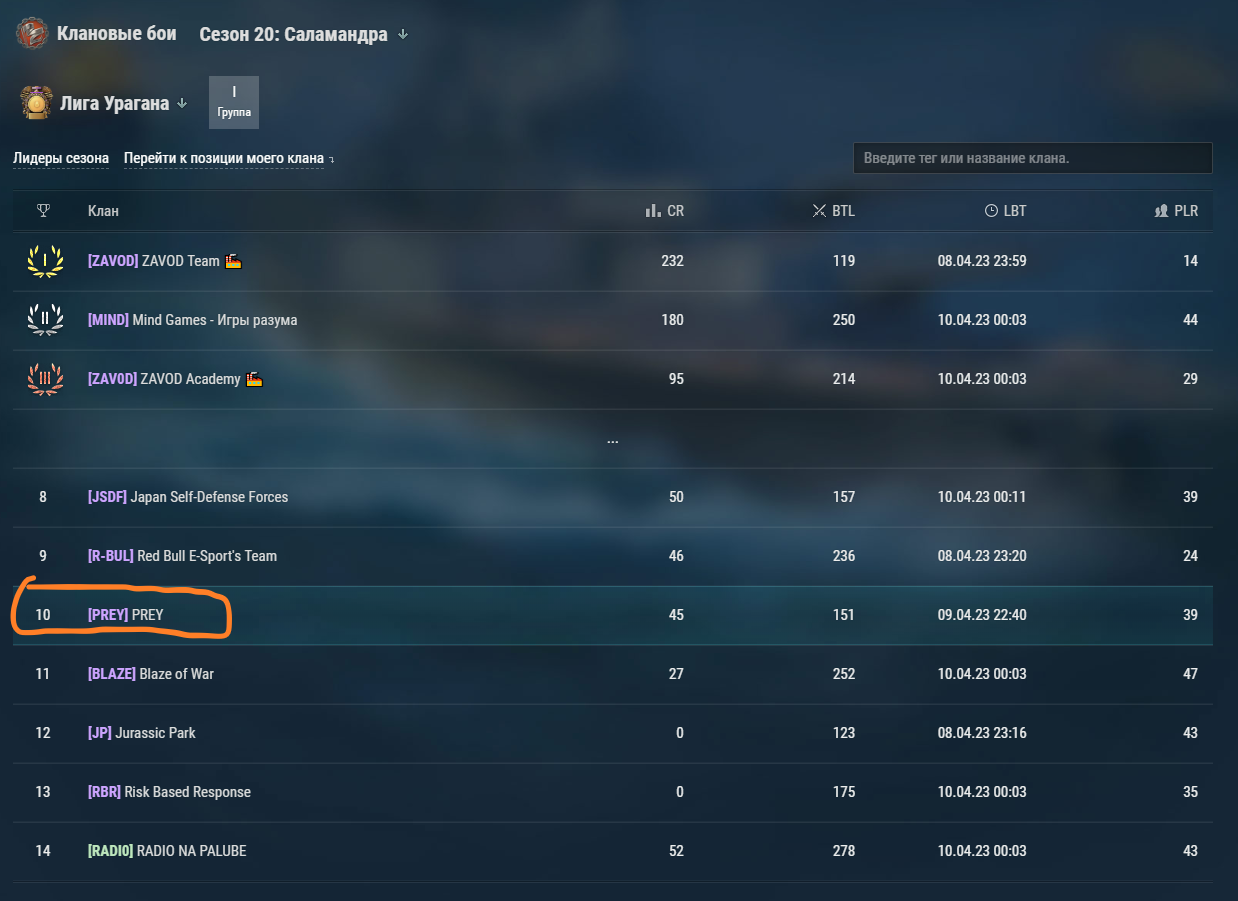1238x901 pixels.
Task: Sort by BTL battles column
Action: (x=833, y=211)
